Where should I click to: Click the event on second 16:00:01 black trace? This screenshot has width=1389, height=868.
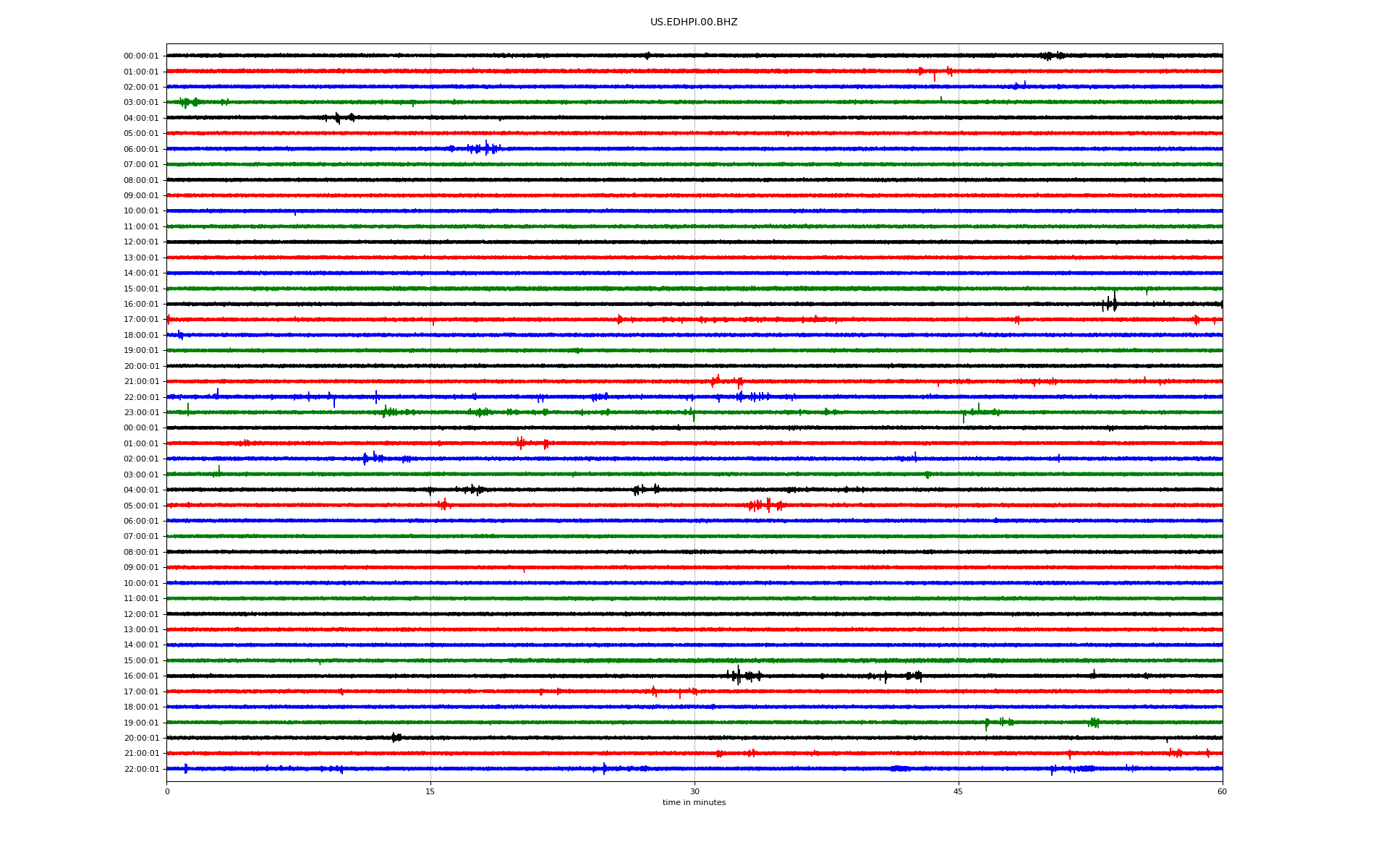pyautogui.click(x=738, y=676)
